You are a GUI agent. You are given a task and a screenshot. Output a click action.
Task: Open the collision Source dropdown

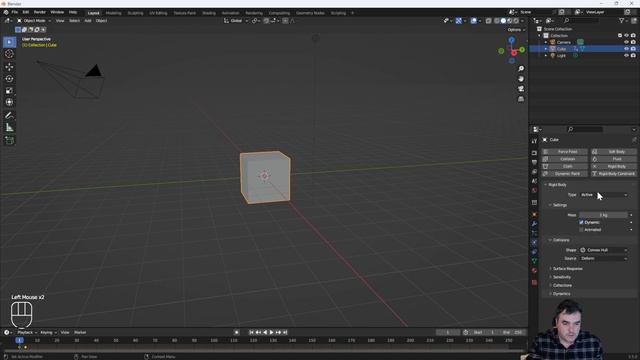(x=604, y=258)
